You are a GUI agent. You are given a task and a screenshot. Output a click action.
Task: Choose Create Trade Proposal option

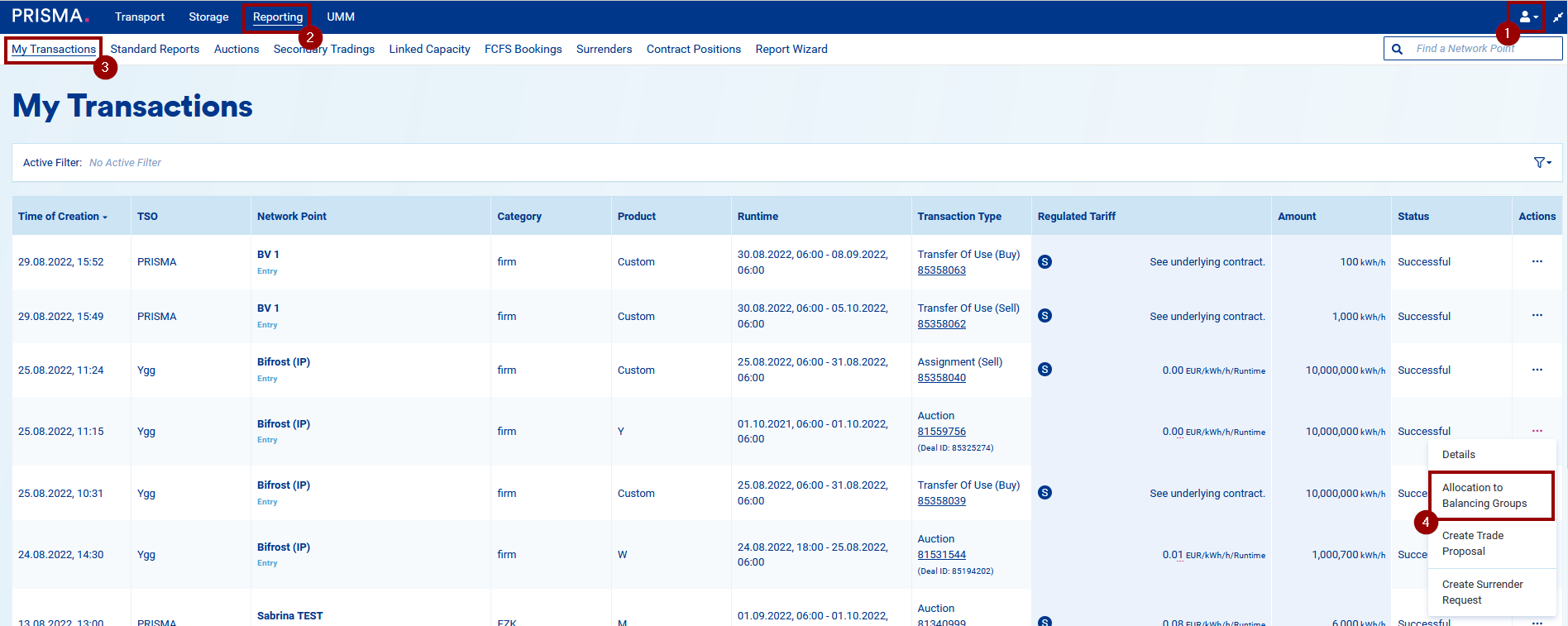tap(1472, 543)
